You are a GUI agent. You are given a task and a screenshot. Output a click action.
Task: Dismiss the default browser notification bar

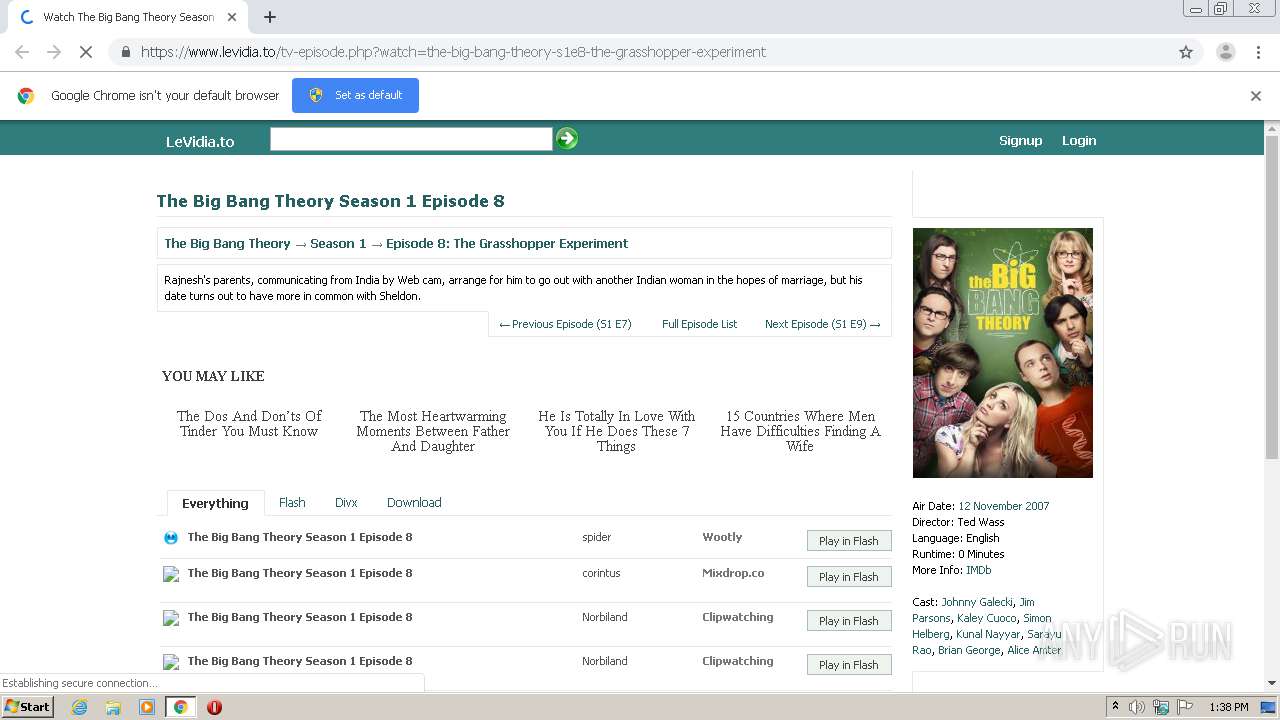click(x=1256, y=96)
